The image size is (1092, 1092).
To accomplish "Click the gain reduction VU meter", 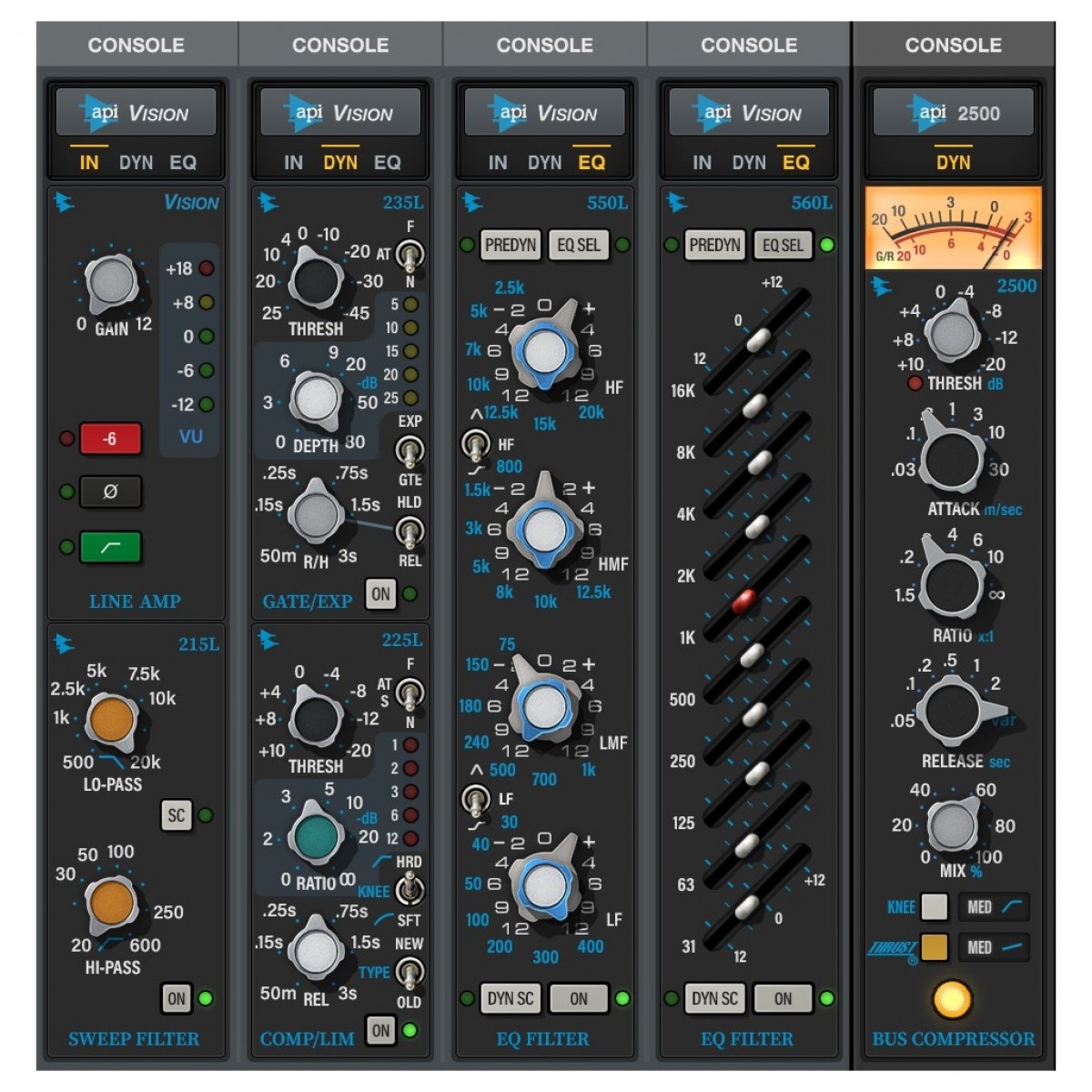I will click(x=953, y=227).
